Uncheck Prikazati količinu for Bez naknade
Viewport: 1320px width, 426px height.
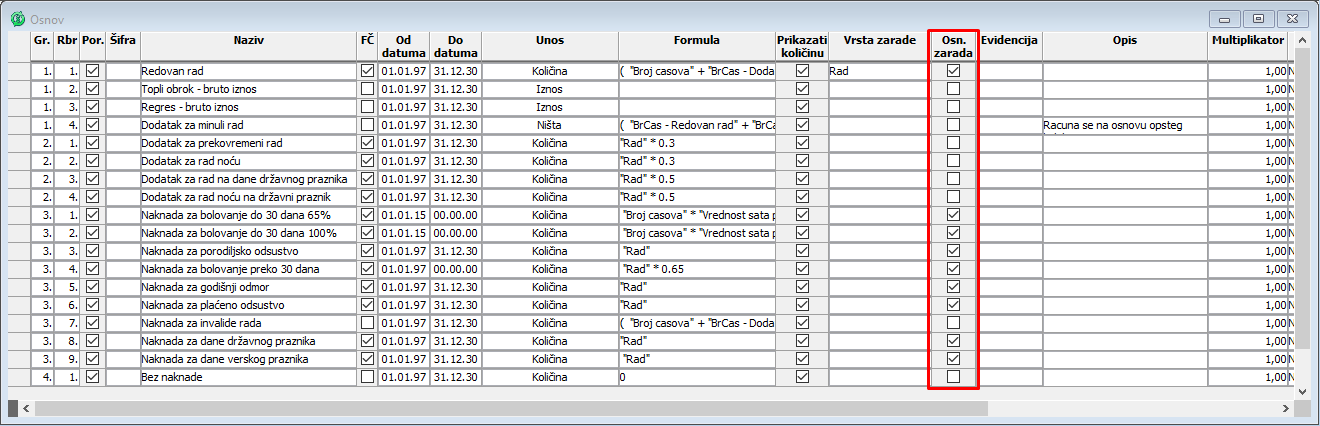(801, 377)
